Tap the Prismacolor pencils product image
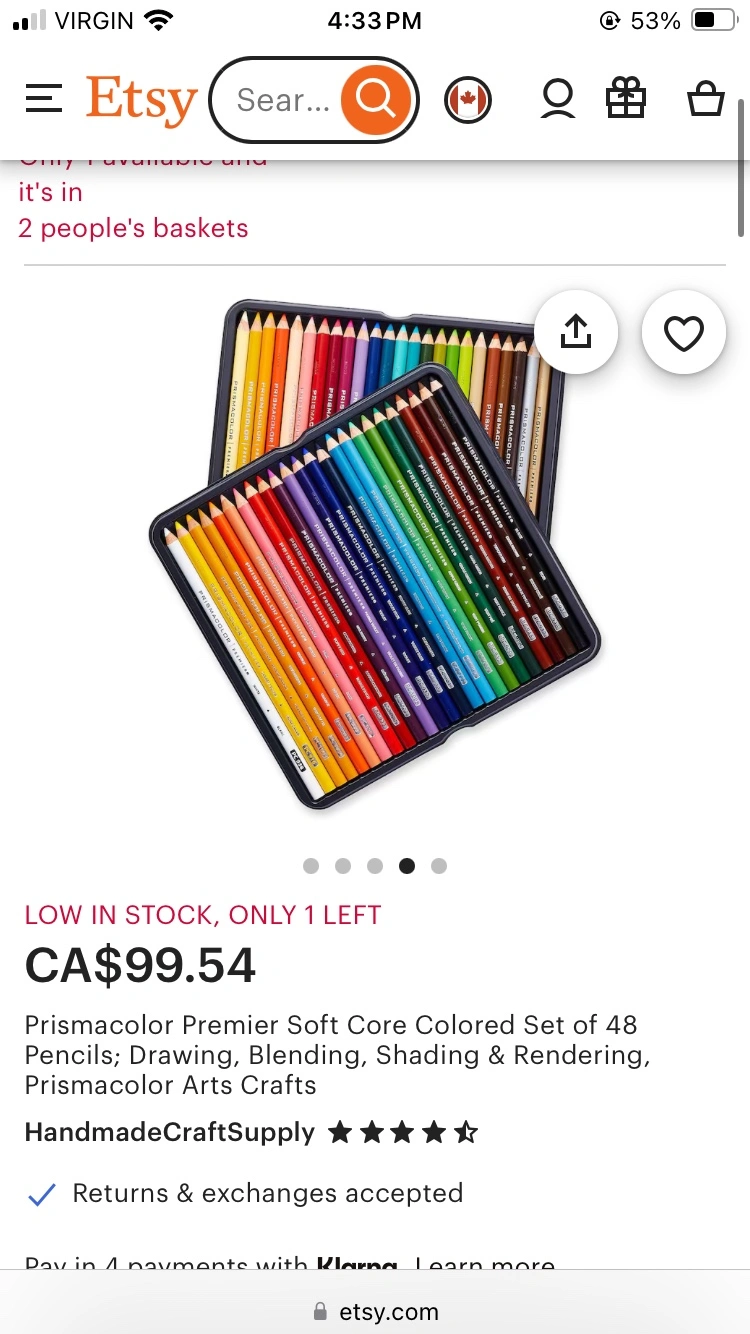This screenshot has width=750, height=1334. coord(375,553)
